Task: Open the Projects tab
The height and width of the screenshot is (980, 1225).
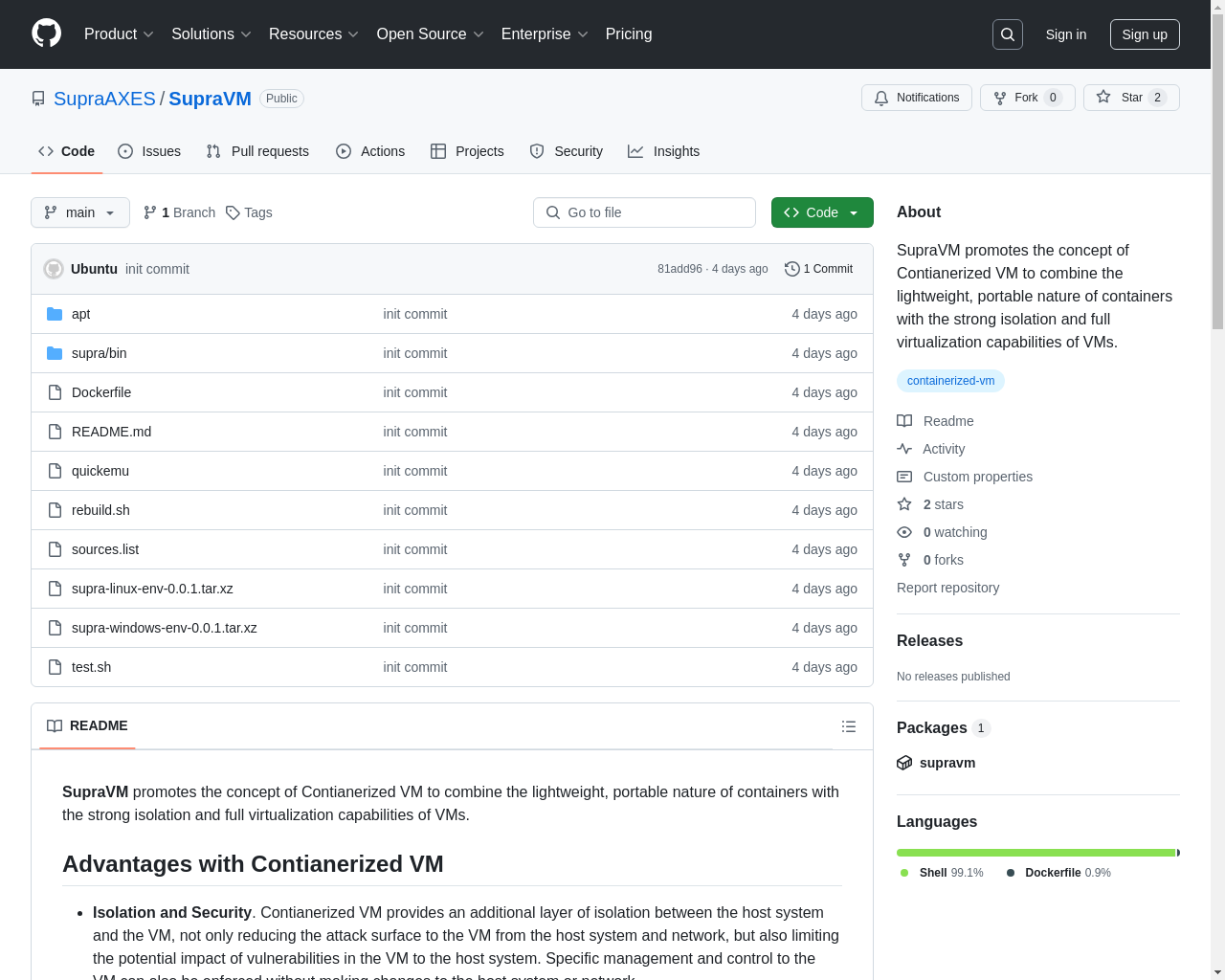Action: [x=467, y=151]
